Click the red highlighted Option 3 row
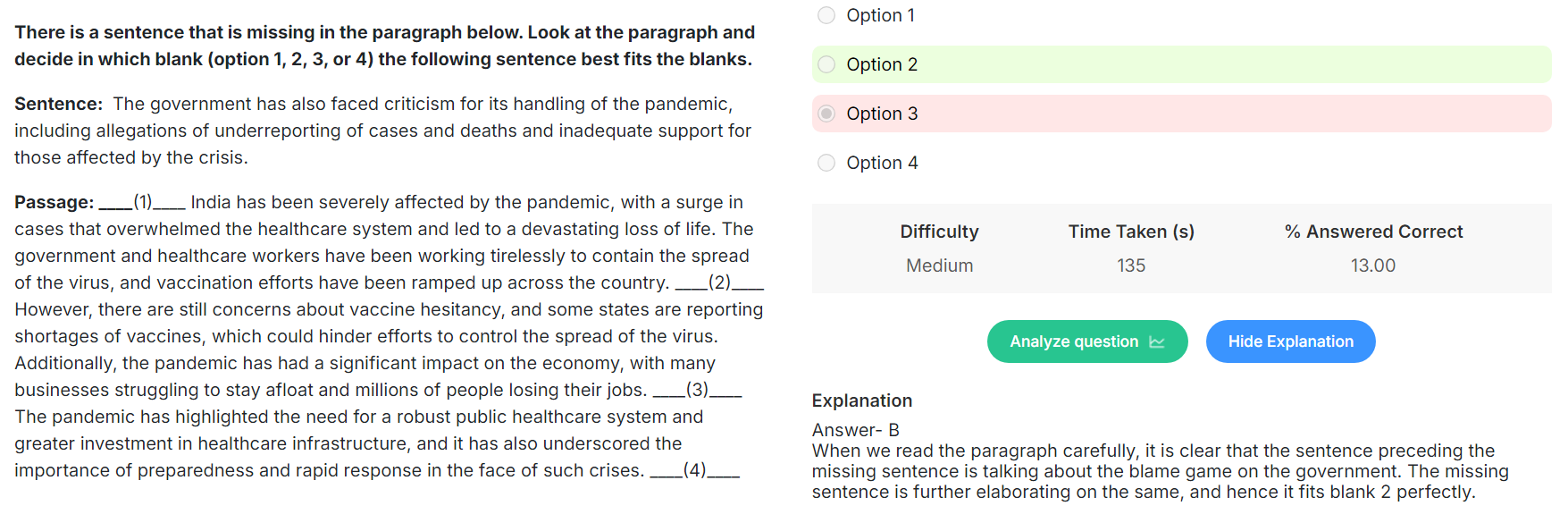The image size is (1568, 531). (1181, 114)
